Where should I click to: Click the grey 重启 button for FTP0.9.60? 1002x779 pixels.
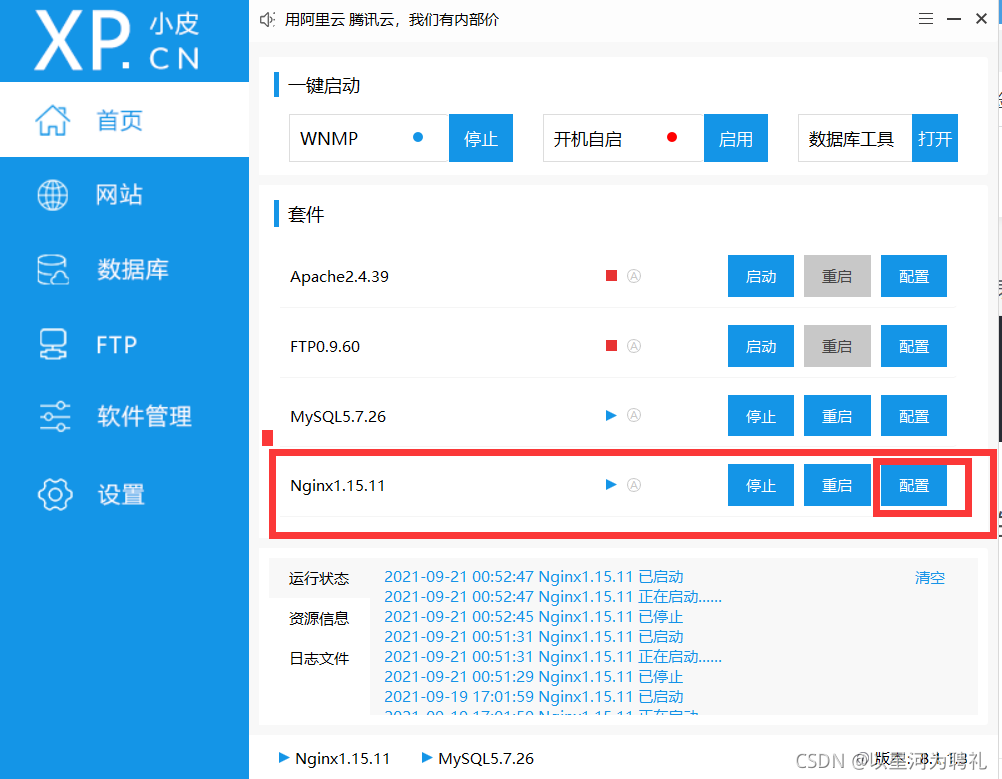pyautogui.click(x=837, y=346)
